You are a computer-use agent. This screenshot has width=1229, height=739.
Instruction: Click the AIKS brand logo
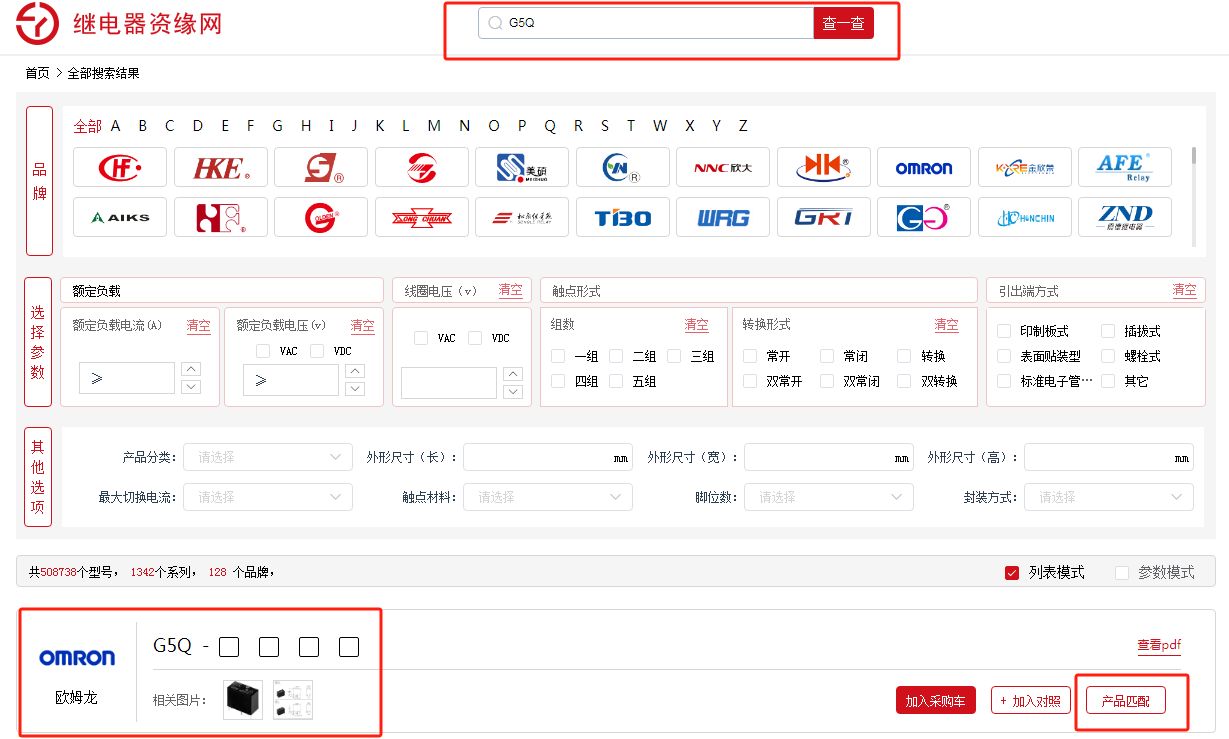[x=120, y=217]
